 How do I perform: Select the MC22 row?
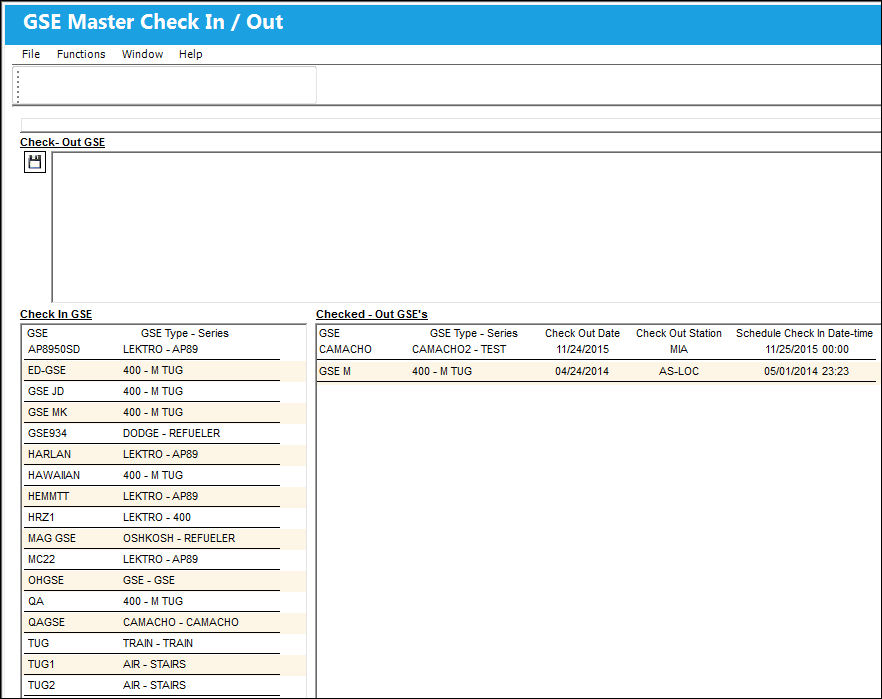pyautogui.click(x=152, y=560)
